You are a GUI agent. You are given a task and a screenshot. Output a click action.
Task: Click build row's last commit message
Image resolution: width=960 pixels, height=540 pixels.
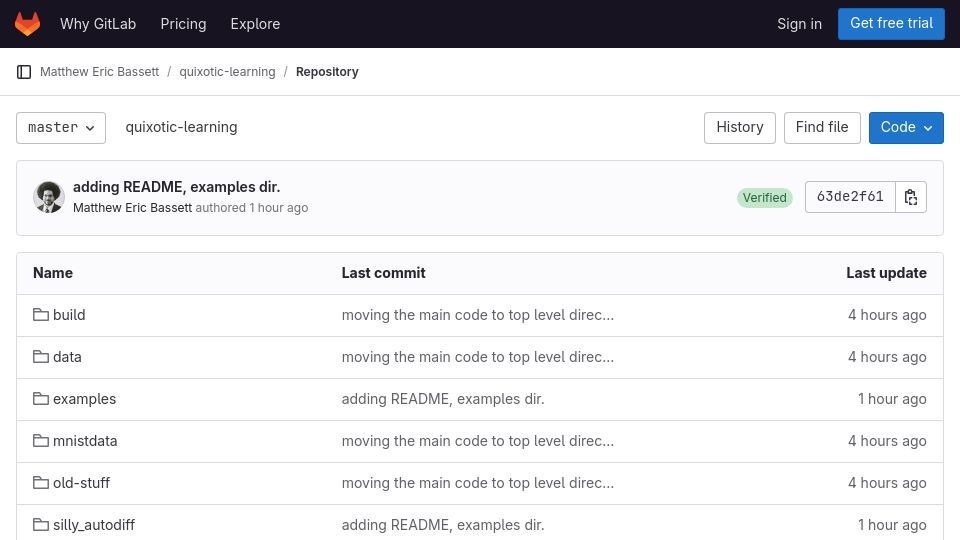(478, 315)
